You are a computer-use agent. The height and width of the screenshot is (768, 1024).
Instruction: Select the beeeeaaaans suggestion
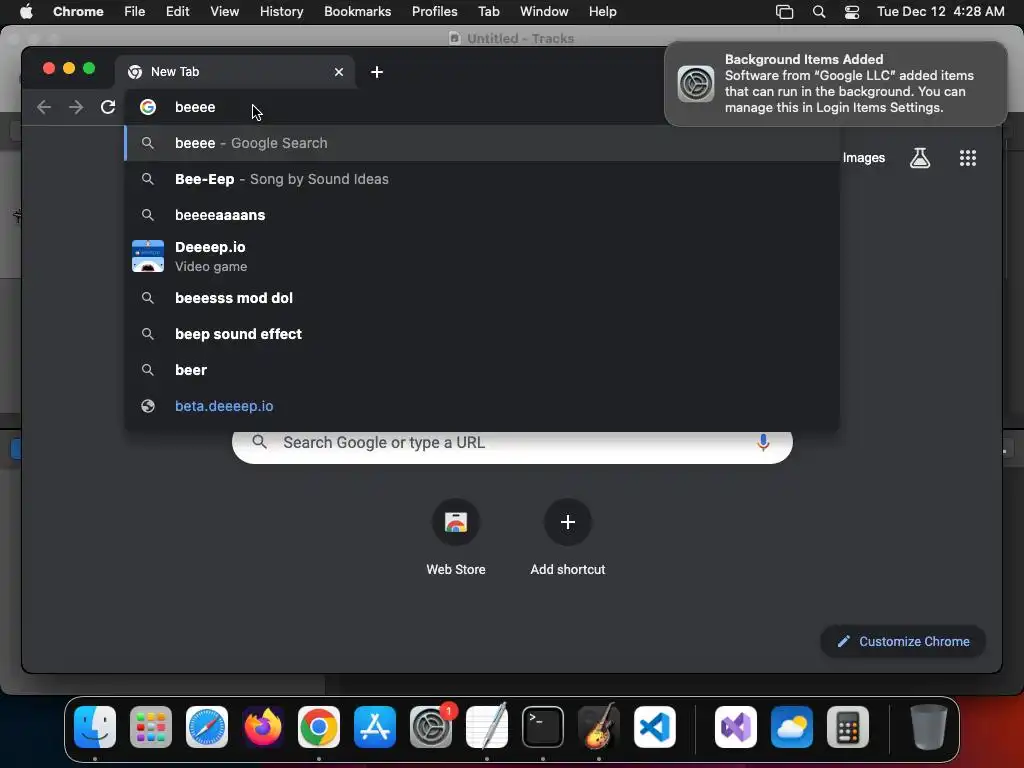(481, 215)
